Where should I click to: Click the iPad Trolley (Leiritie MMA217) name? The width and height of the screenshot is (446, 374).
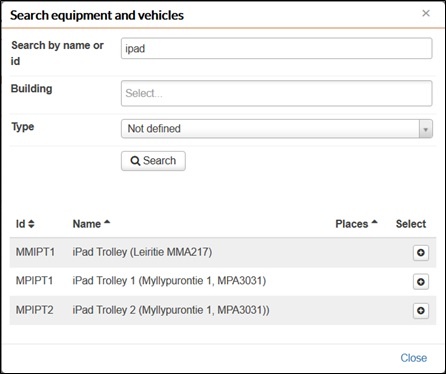tap(142, 252)
